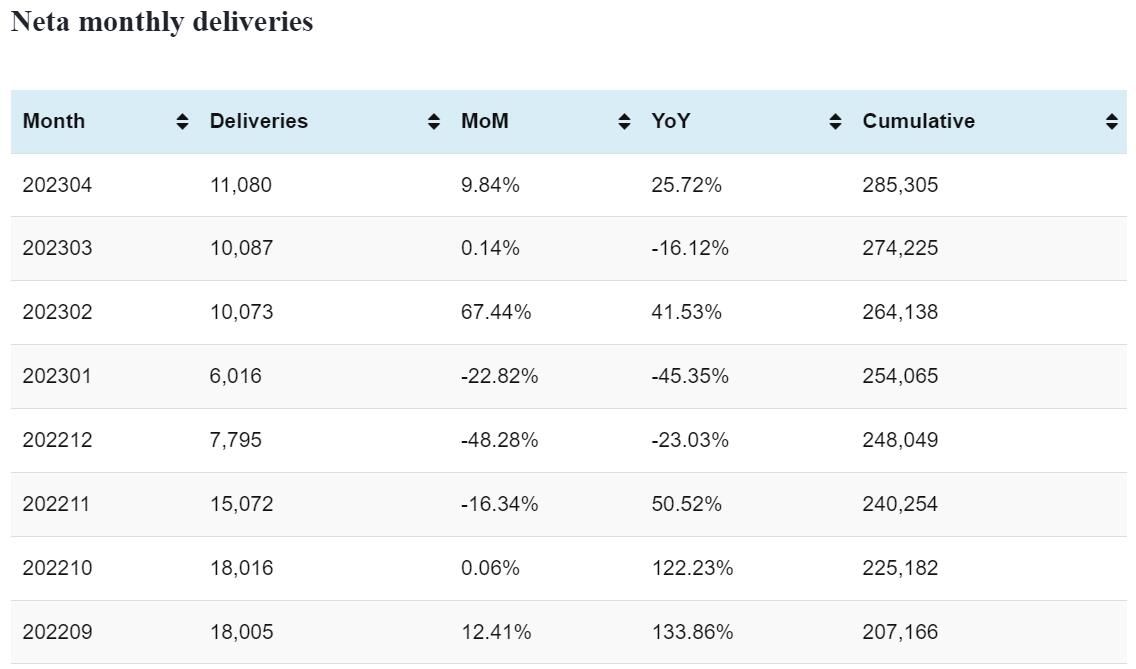This screenshot has height=669, width=1136.
Task: Click the 50.52% YoY value
Action: 686,504
